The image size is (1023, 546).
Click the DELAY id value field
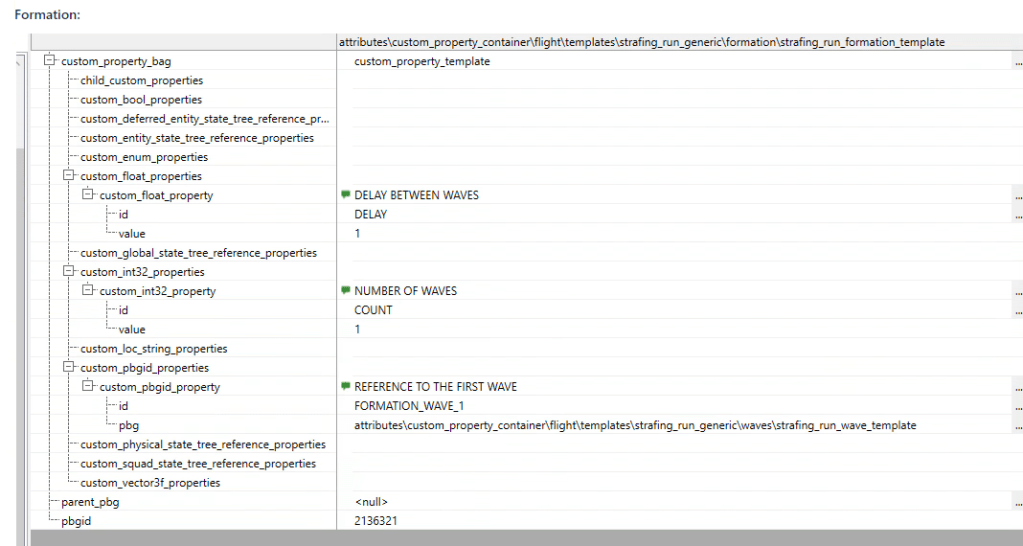371,214
